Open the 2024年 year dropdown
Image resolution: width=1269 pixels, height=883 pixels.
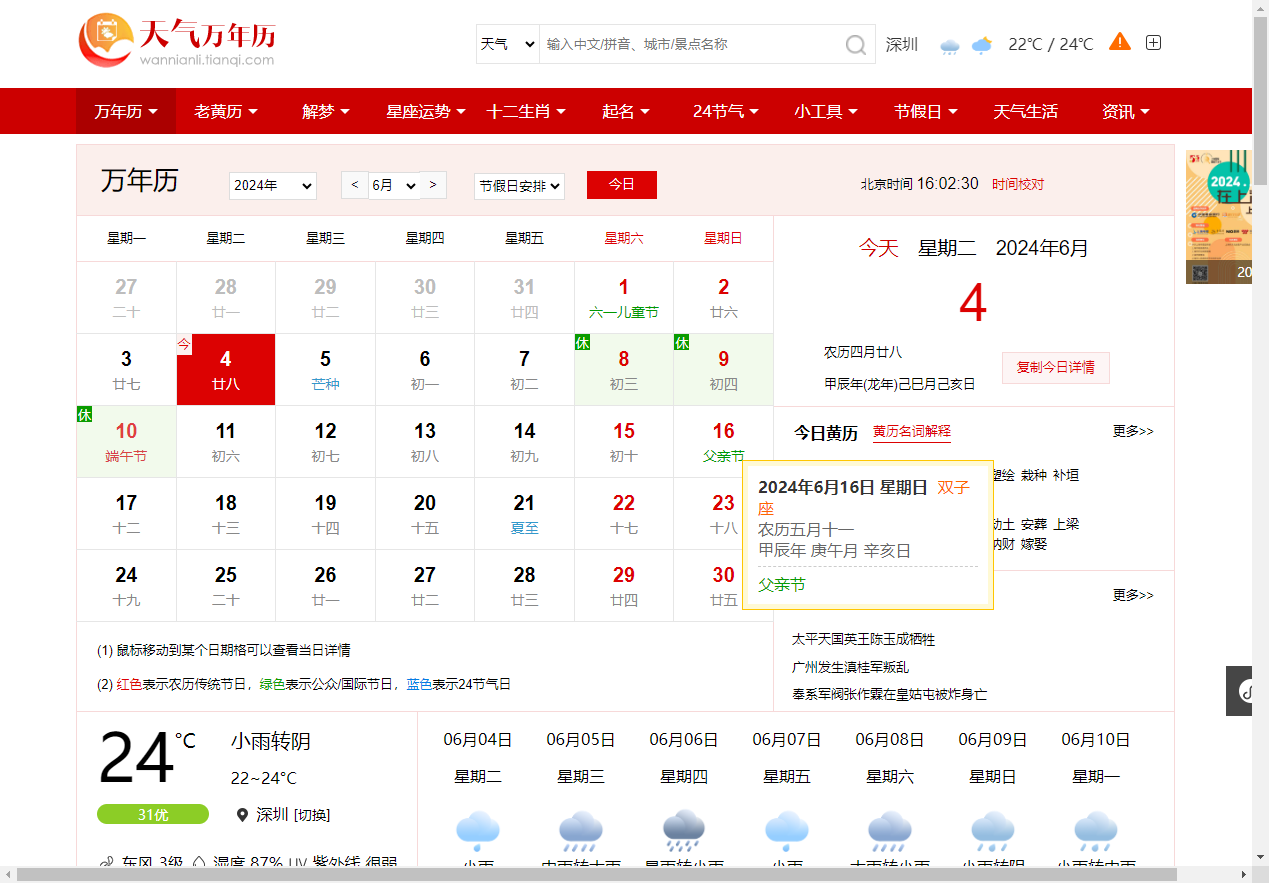[272, 186]
